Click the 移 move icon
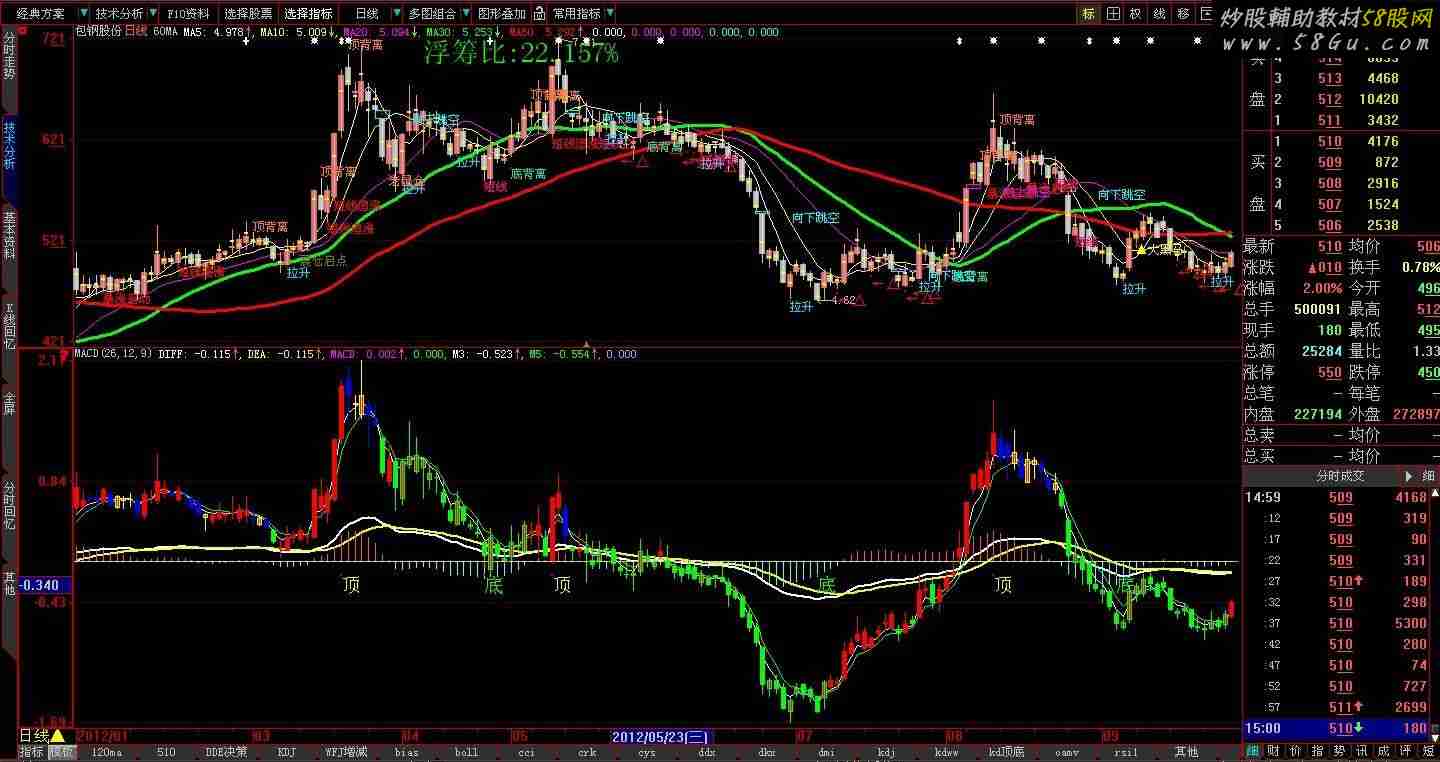This screenshot has height=762, width=1440. click(1184, 14)
